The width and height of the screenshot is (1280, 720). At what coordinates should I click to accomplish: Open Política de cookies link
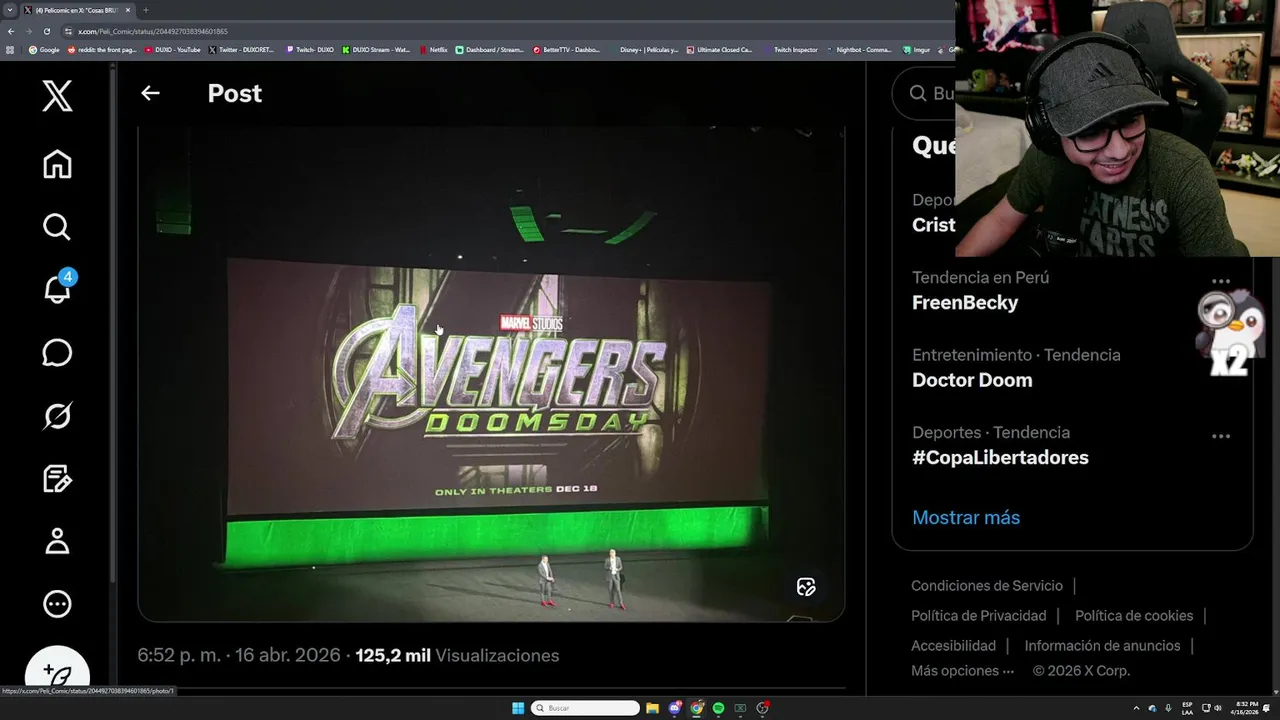[1134, 616]
